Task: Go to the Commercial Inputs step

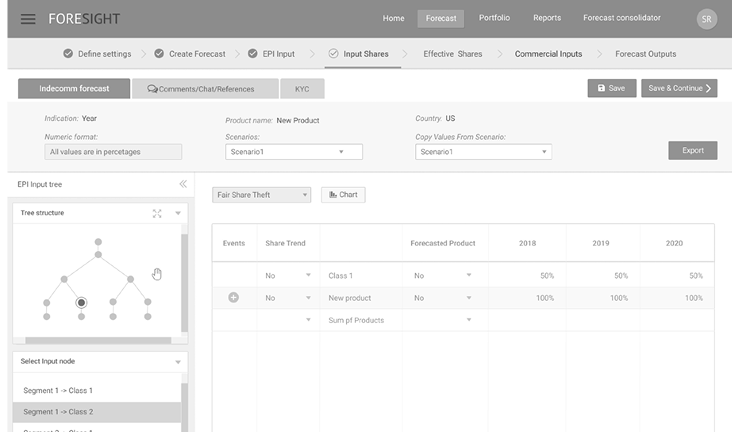Action: 548,54
